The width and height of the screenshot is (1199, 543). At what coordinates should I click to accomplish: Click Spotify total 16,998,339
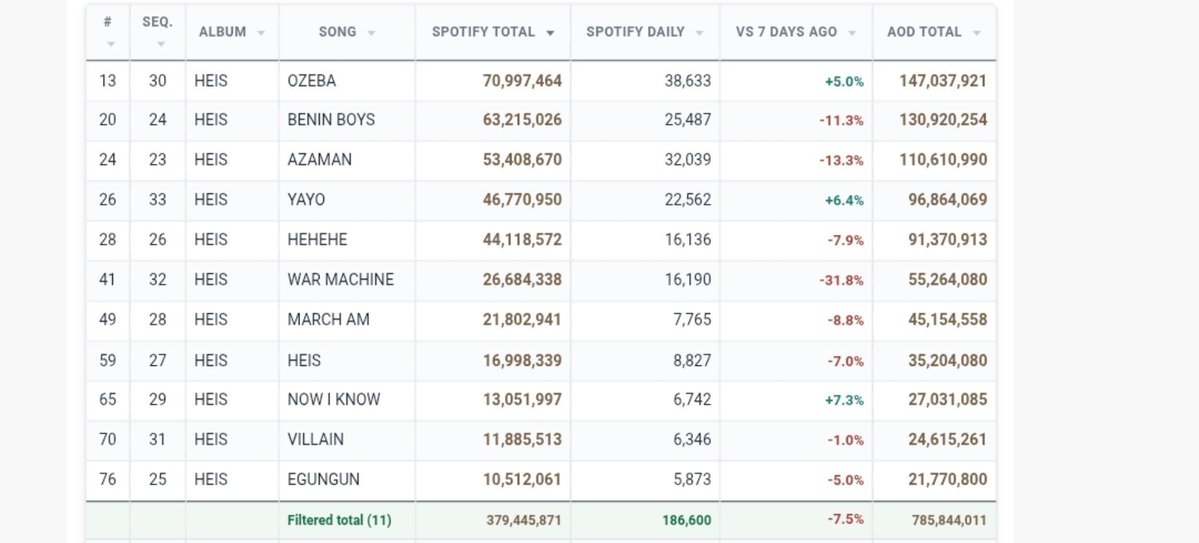click(522, 360)
